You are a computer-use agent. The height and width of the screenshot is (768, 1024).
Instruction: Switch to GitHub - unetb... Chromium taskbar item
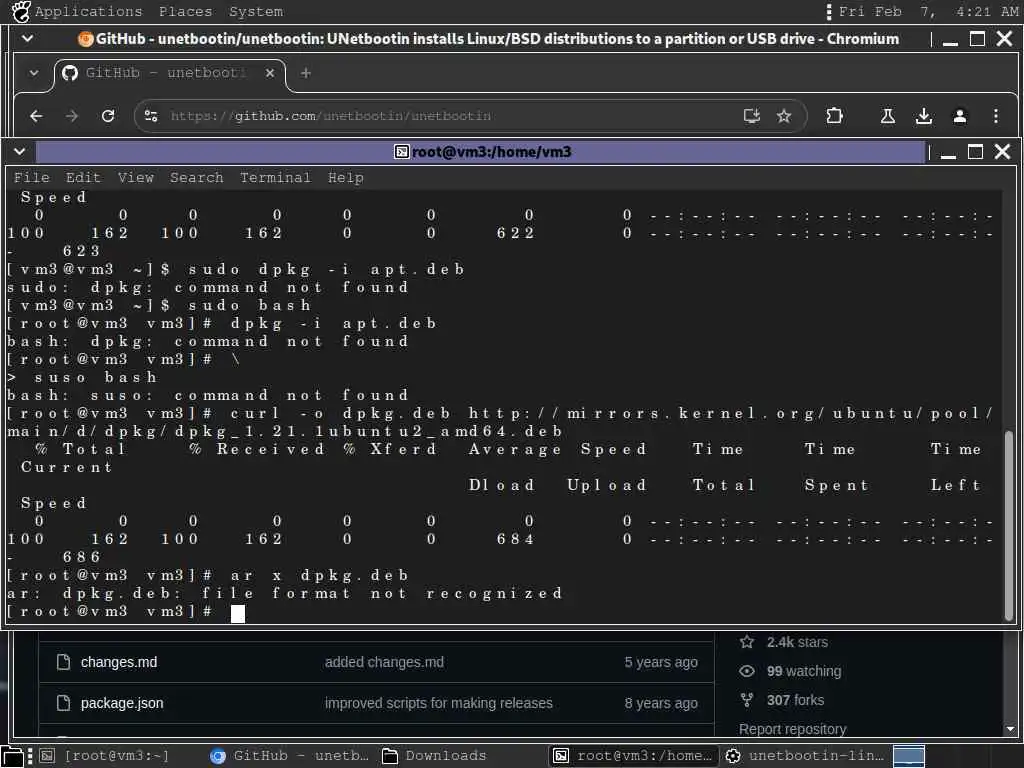point(289,756)
